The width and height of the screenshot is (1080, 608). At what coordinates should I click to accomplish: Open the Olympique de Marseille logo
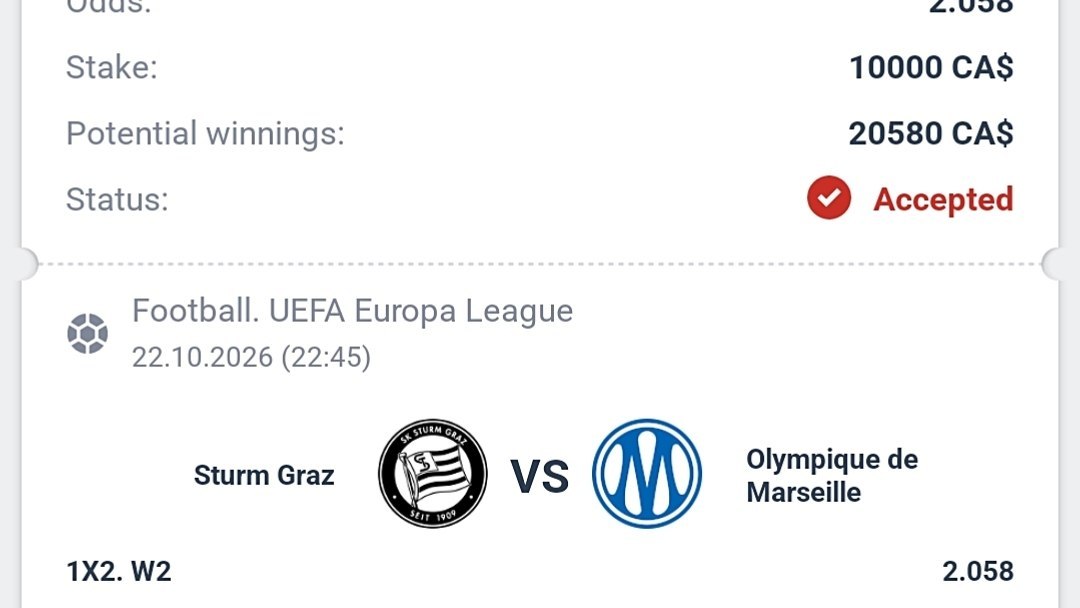coord(647,474)
